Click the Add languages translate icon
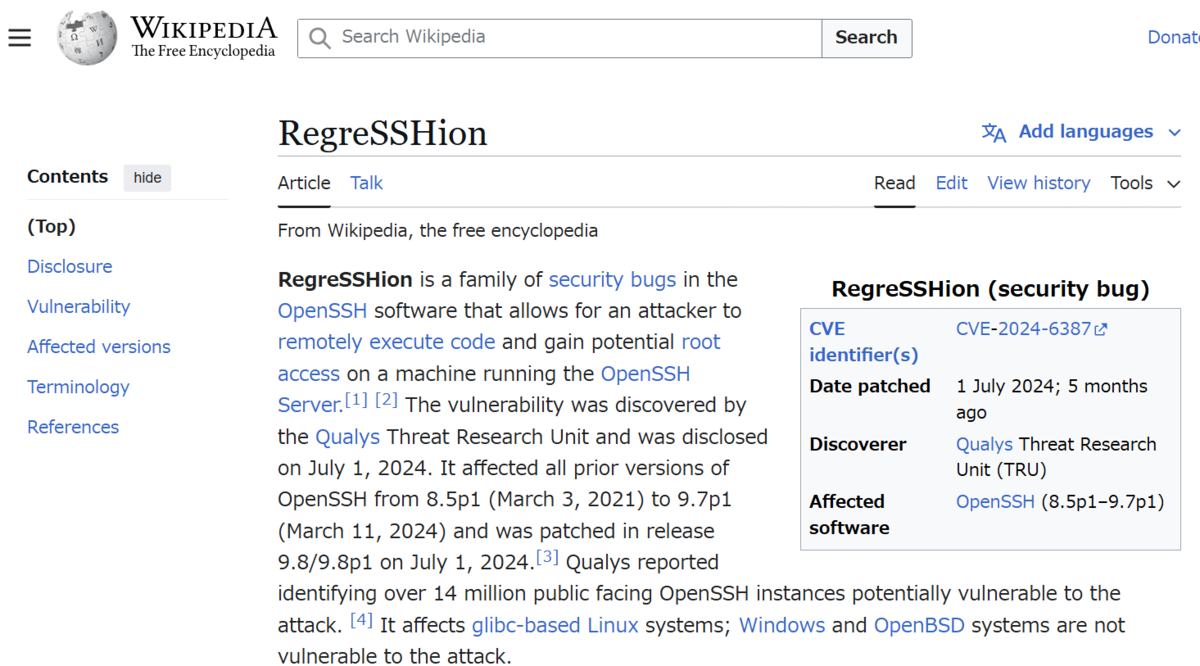This screenshot has width=1200, height=666. point(994,133)
